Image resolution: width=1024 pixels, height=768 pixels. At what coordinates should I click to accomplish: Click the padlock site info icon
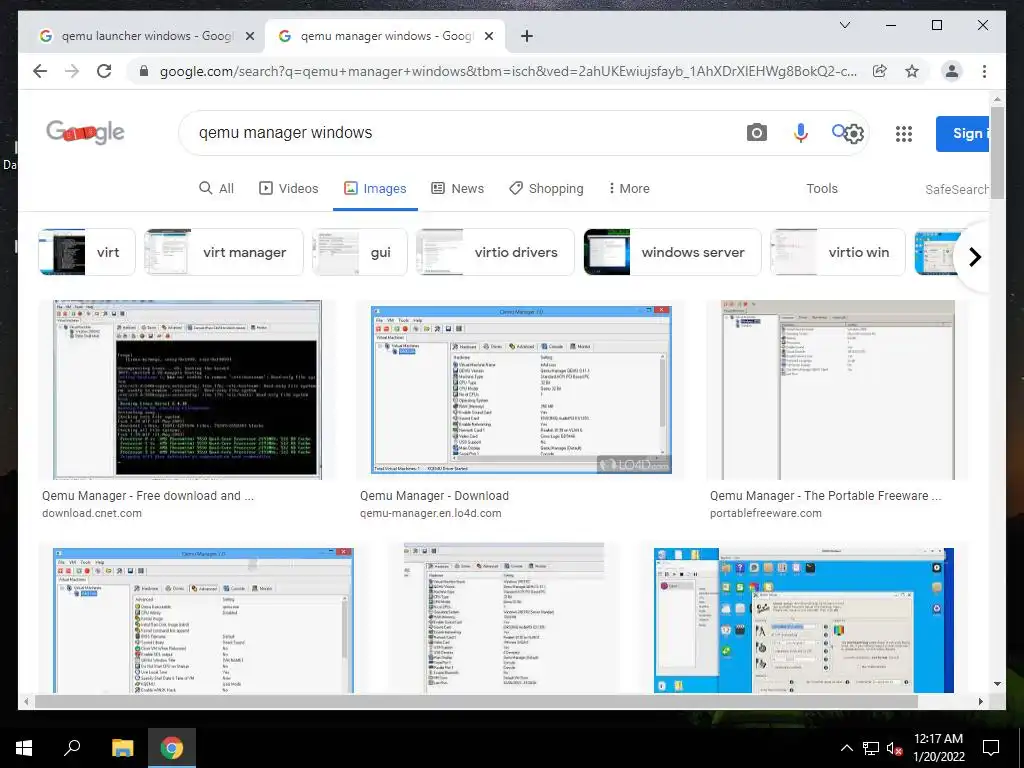[x=144, y=71]
